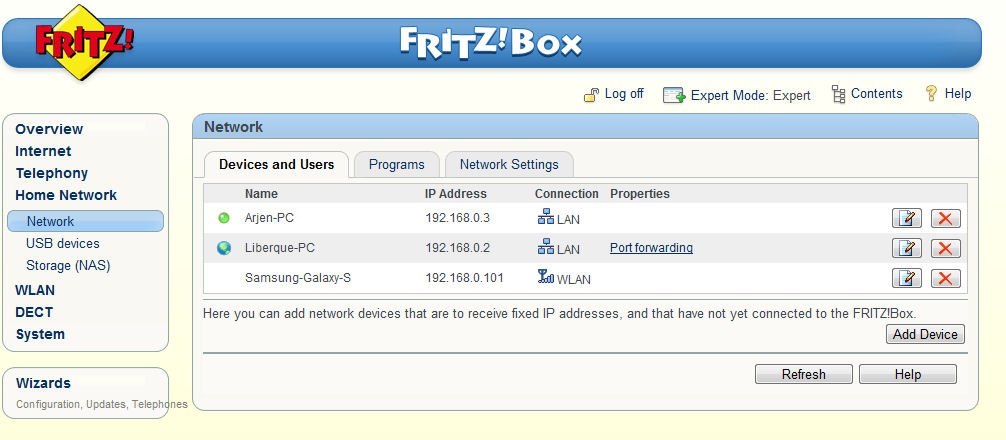Click the Connection column header
Viewport: 1006px width, 440px height.
[x=567, y=194]
